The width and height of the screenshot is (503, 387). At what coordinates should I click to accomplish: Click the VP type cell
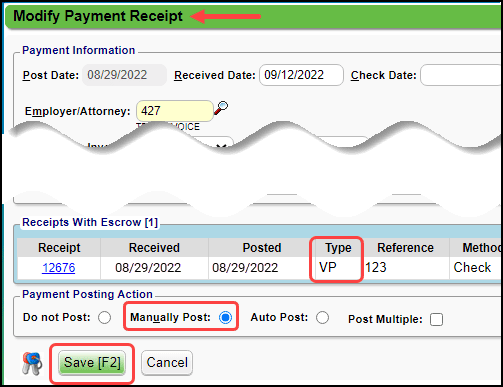click(338, 268)
